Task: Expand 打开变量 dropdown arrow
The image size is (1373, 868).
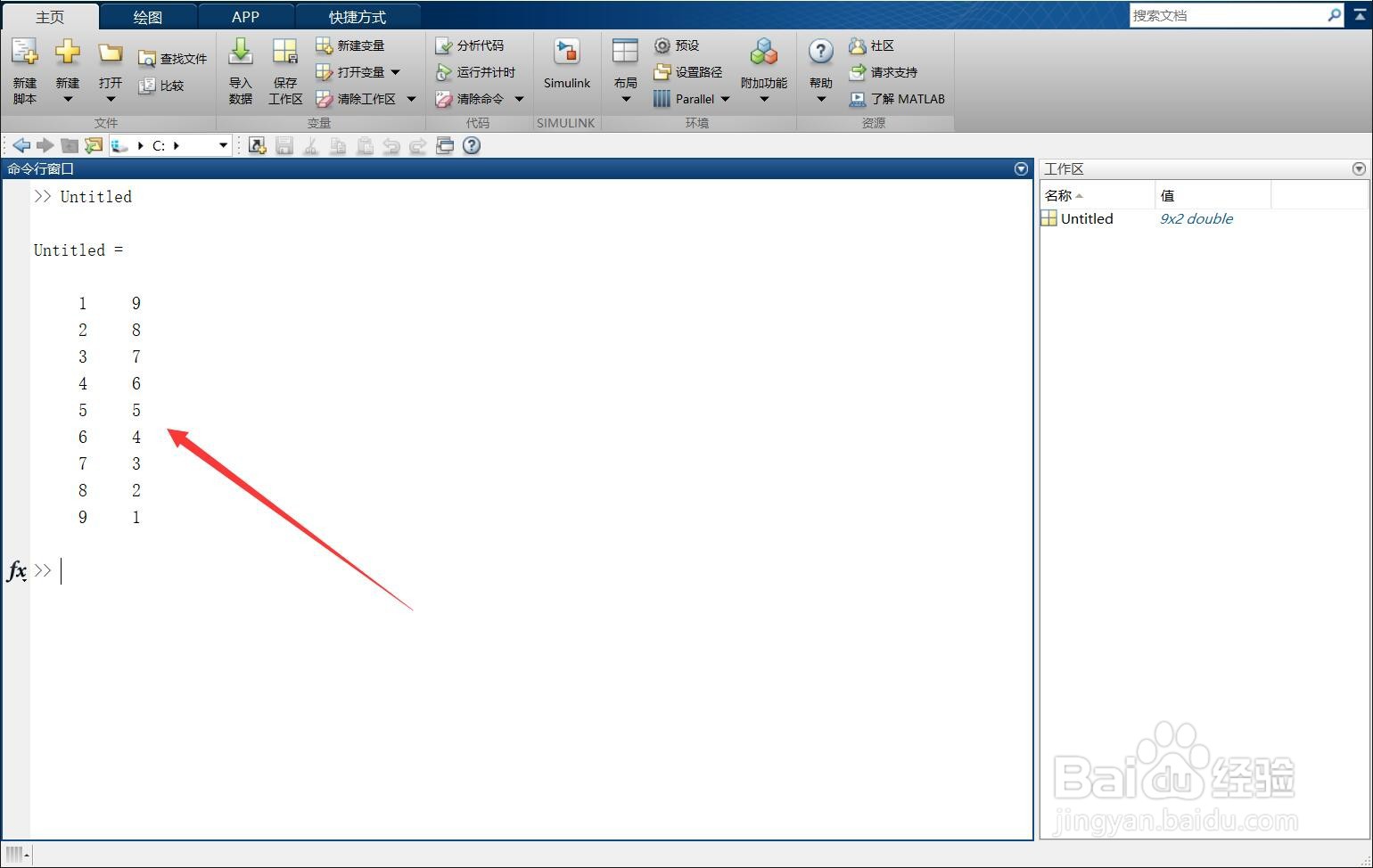Action: 396,72
